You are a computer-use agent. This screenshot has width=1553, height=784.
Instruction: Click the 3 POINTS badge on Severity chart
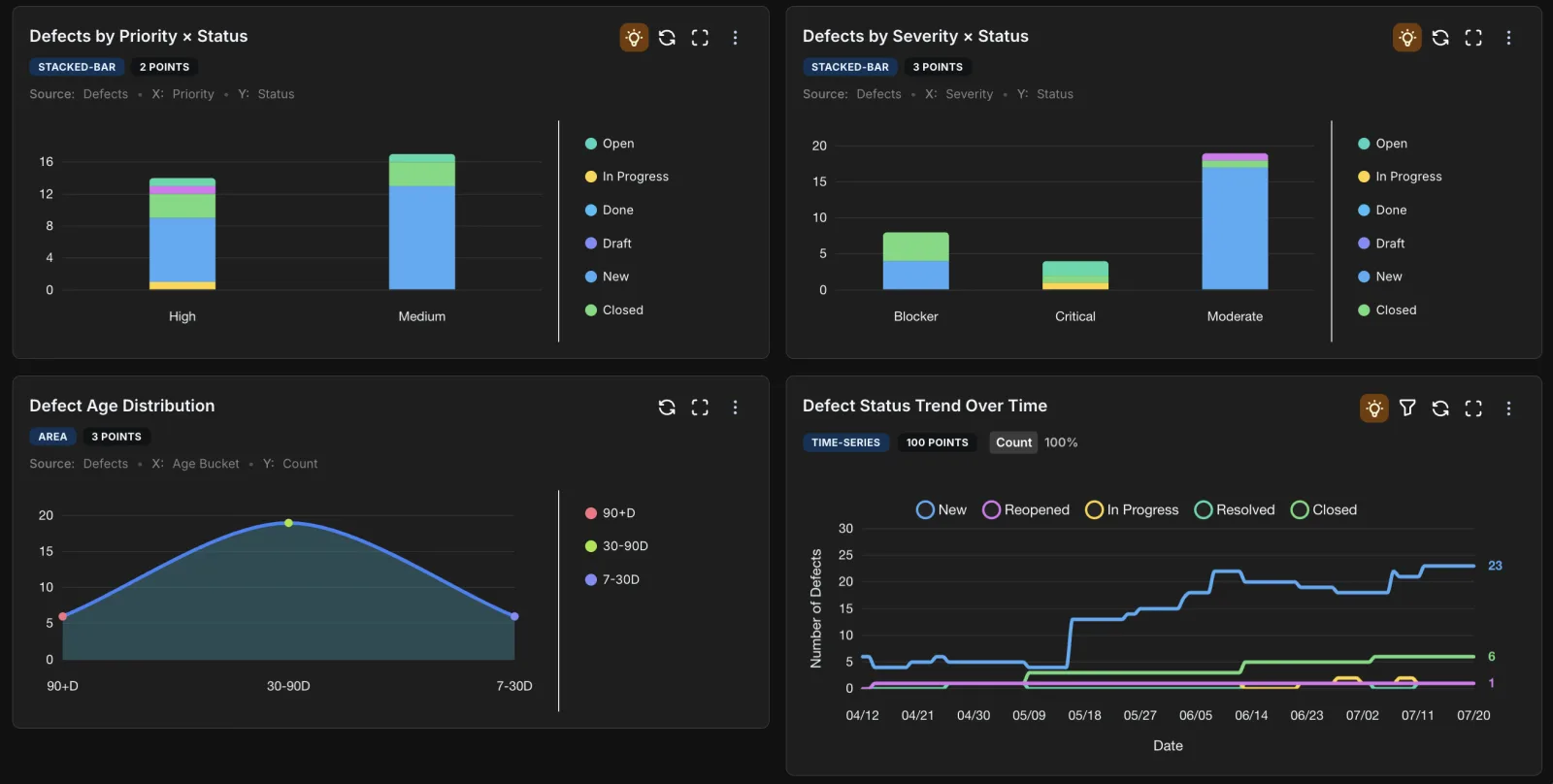[x=938, y=67]
